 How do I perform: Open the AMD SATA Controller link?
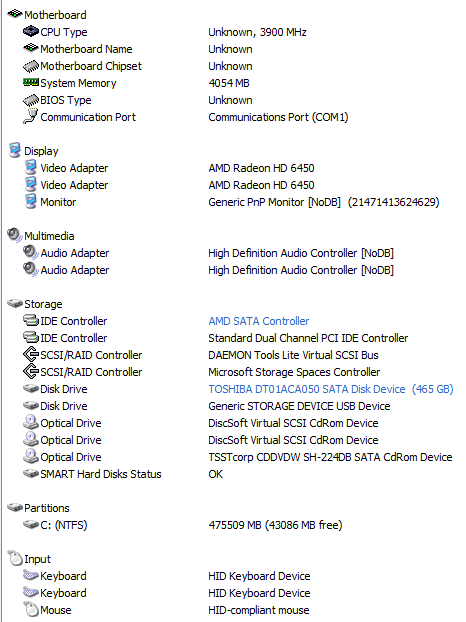point(259,321)
